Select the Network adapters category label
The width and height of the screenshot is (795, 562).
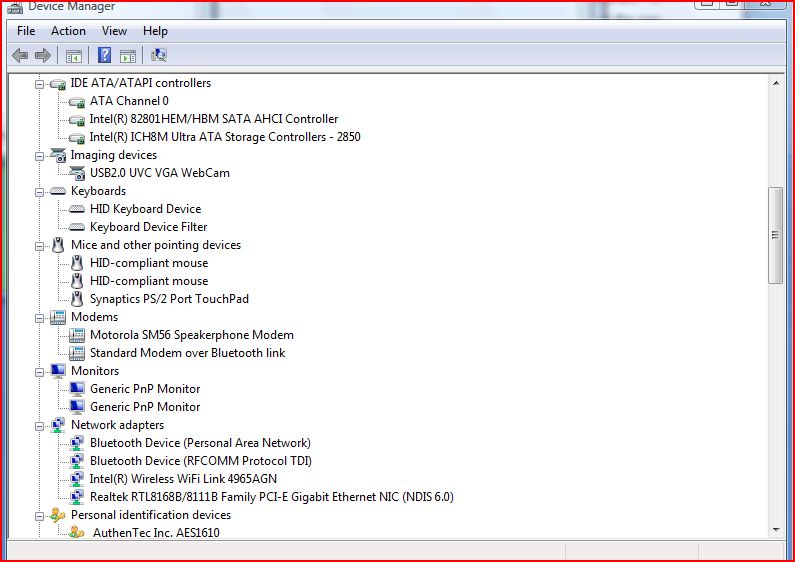coord(117,425)
